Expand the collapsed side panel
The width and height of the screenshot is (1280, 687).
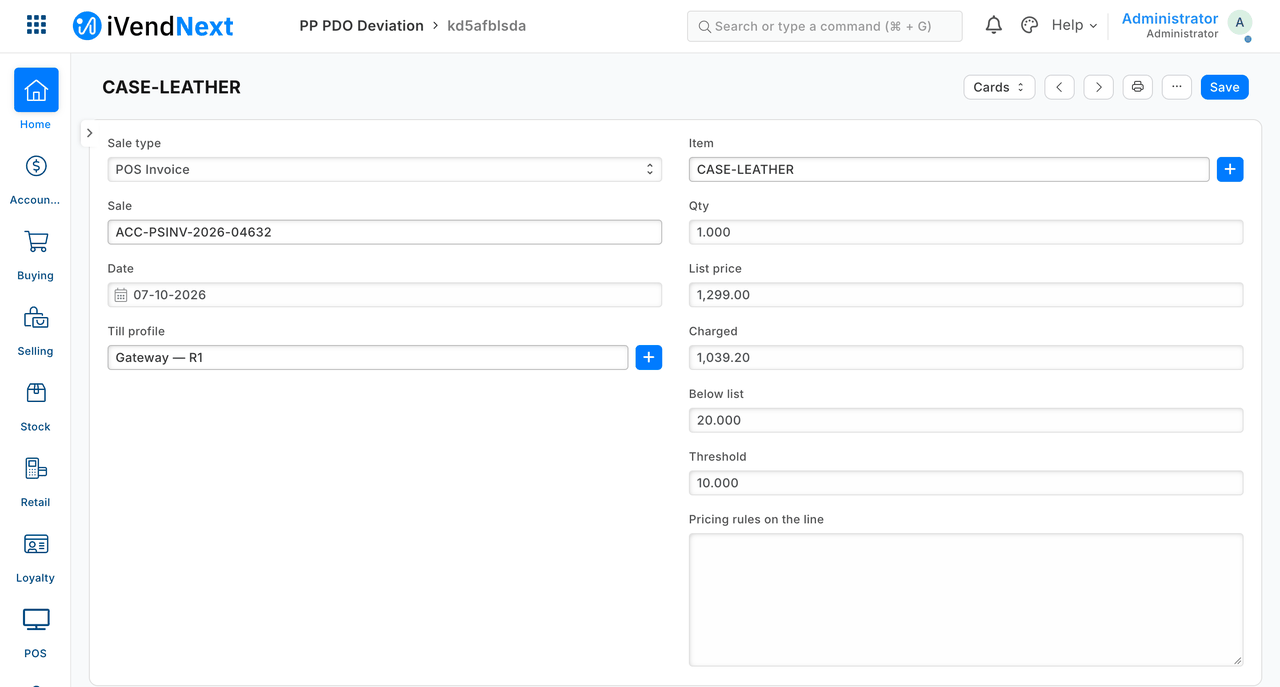(89, 133)
